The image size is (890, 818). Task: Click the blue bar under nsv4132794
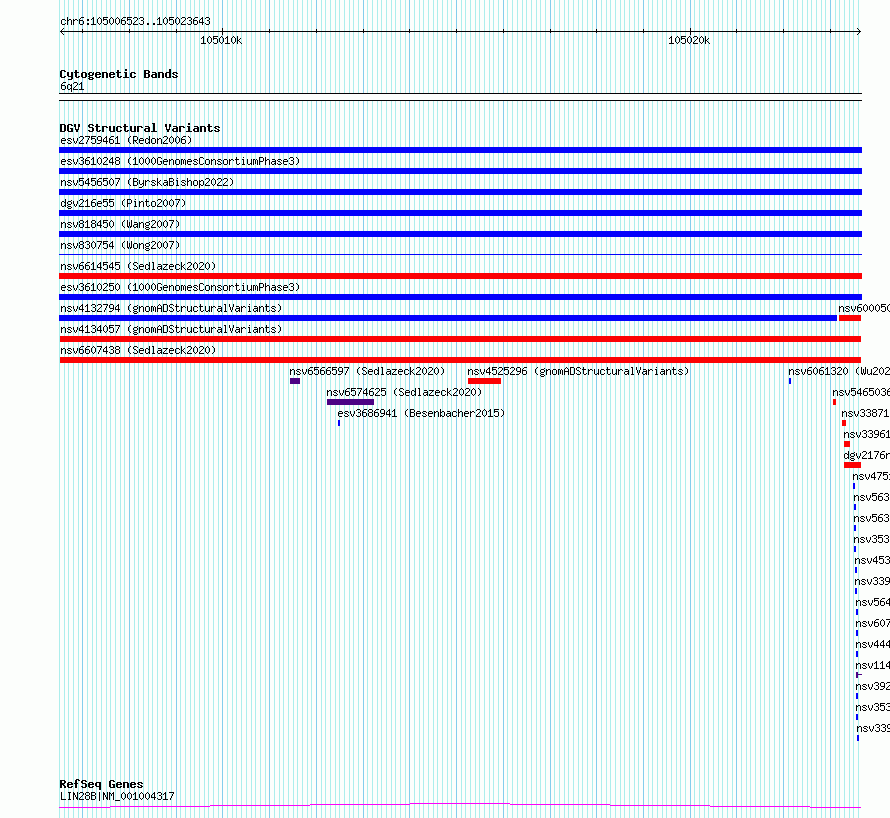448,318
